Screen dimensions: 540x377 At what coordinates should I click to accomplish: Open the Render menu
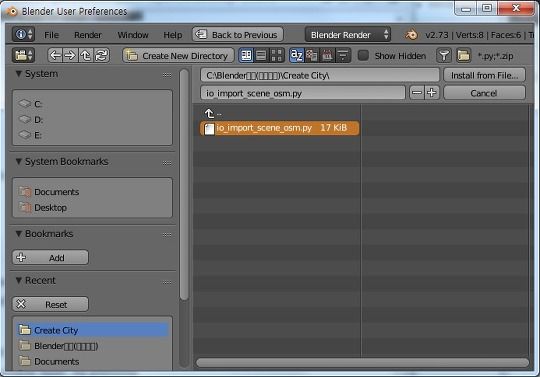88,35
